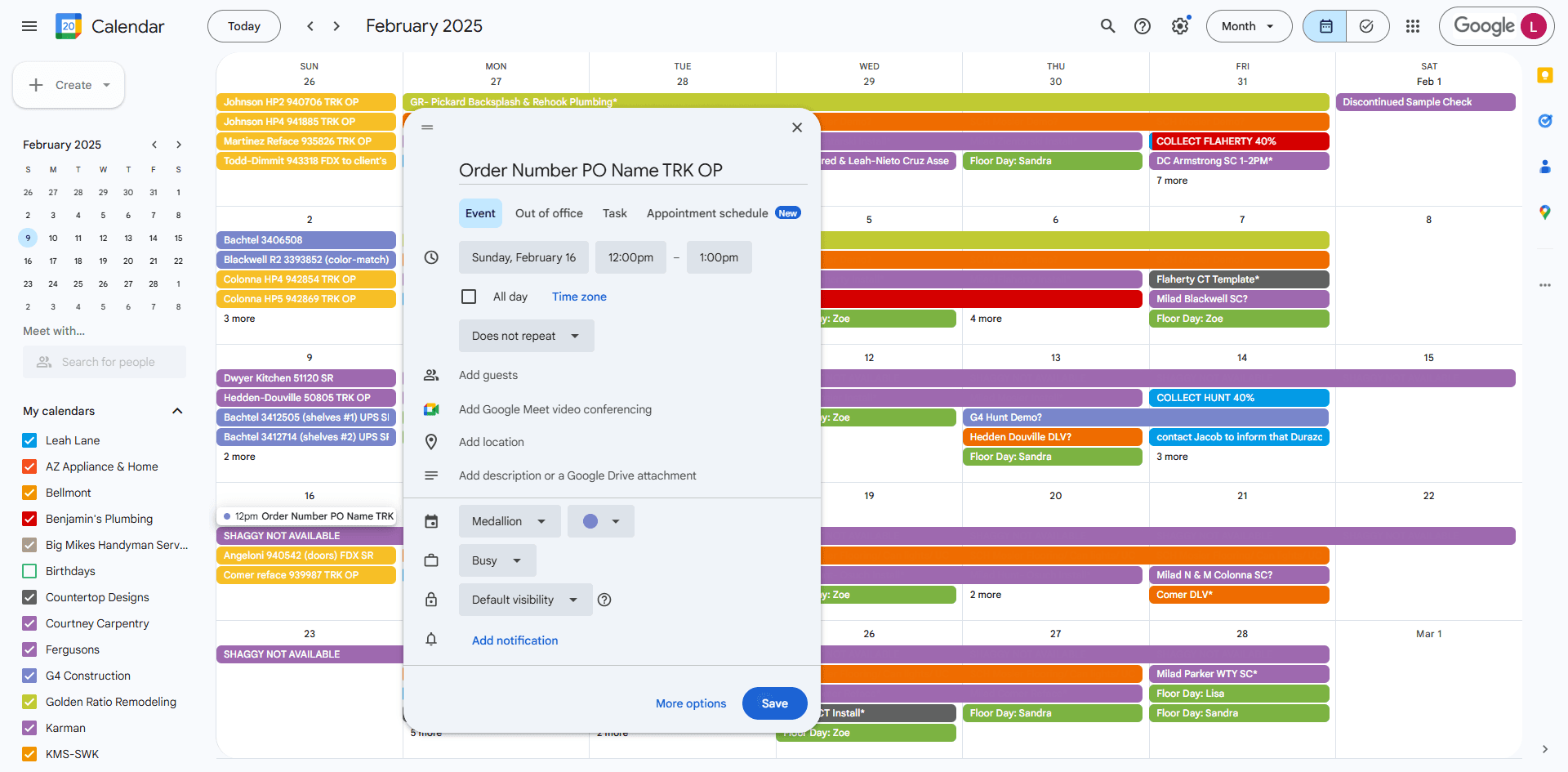Screen dimensions: 1568x772
Task: Open the Busy availability dropdown
Action: point(497,560)
